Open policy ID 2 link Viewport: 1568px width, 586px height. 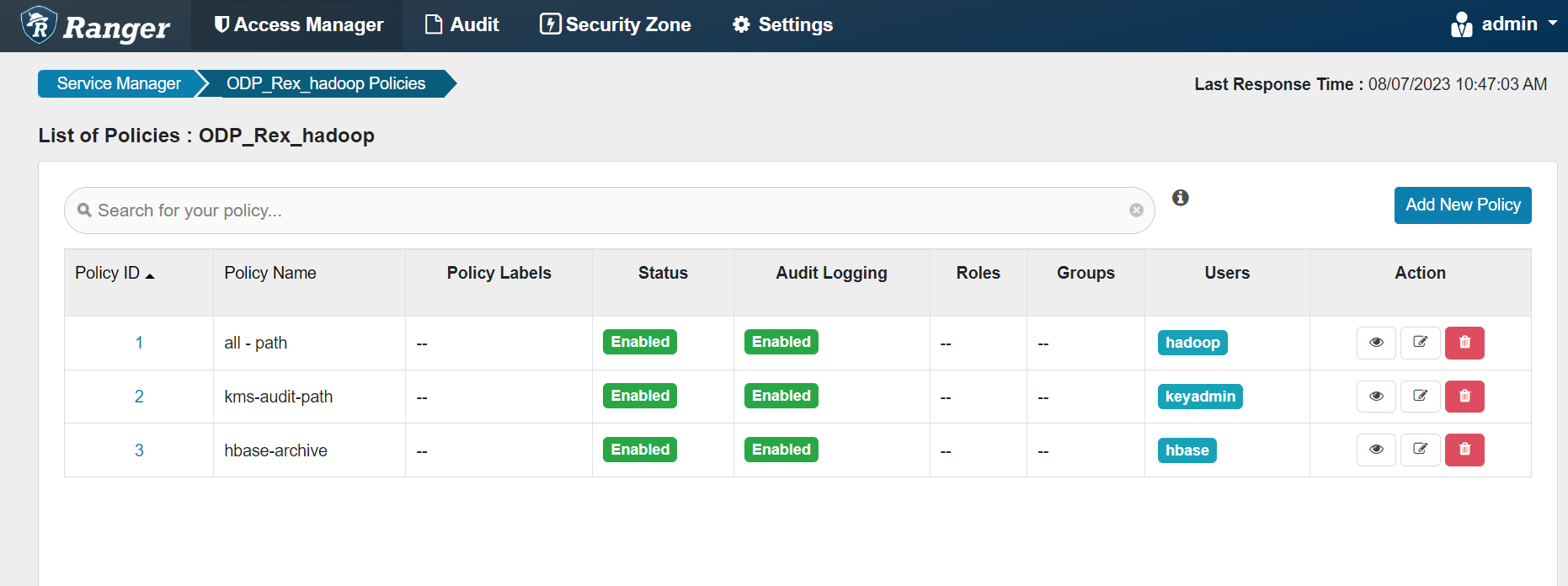click(139, 397)
